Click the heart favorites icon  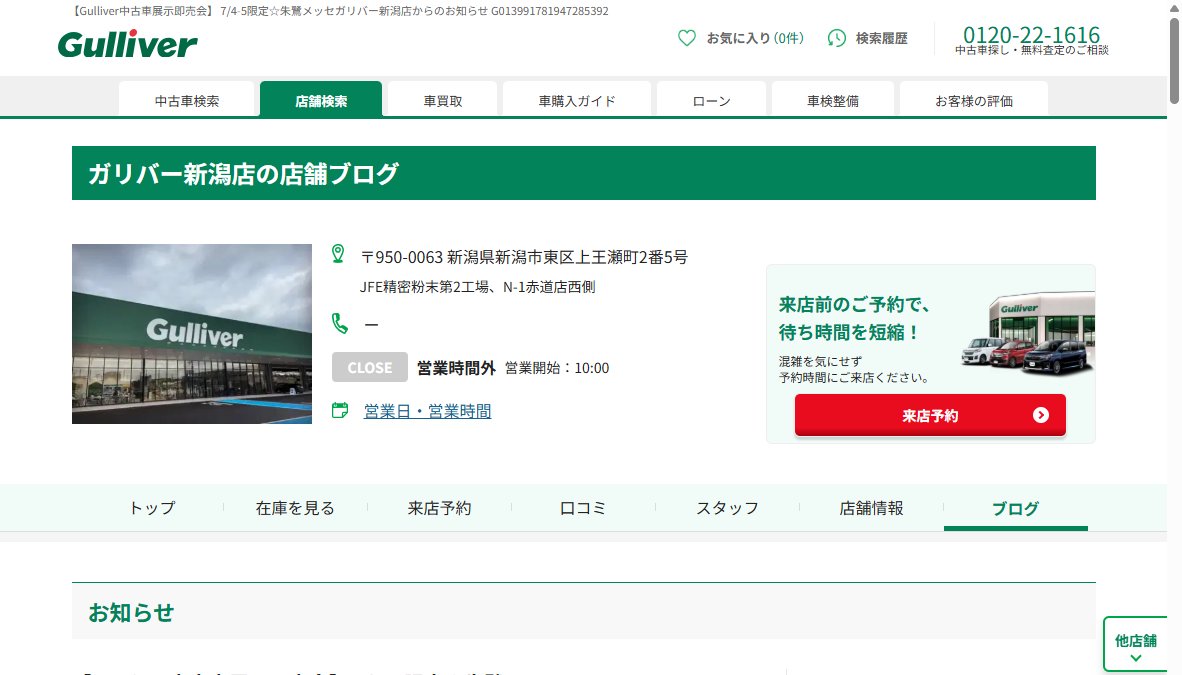click(687, 38)
